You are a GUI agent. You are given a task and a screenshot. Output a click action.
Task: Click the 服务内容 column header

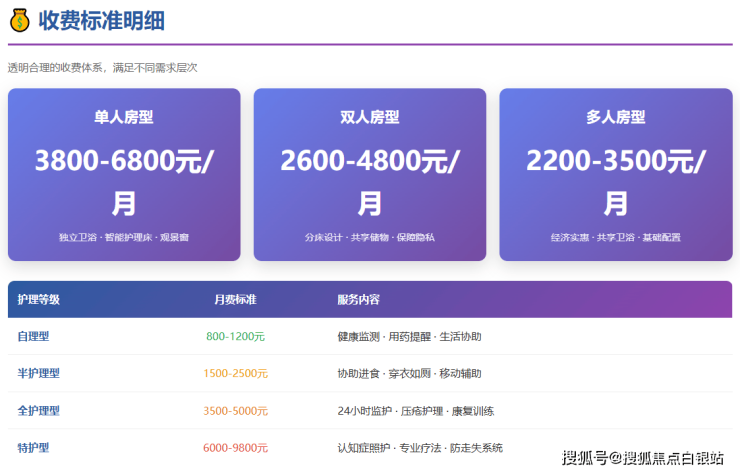tap(358, 299)
